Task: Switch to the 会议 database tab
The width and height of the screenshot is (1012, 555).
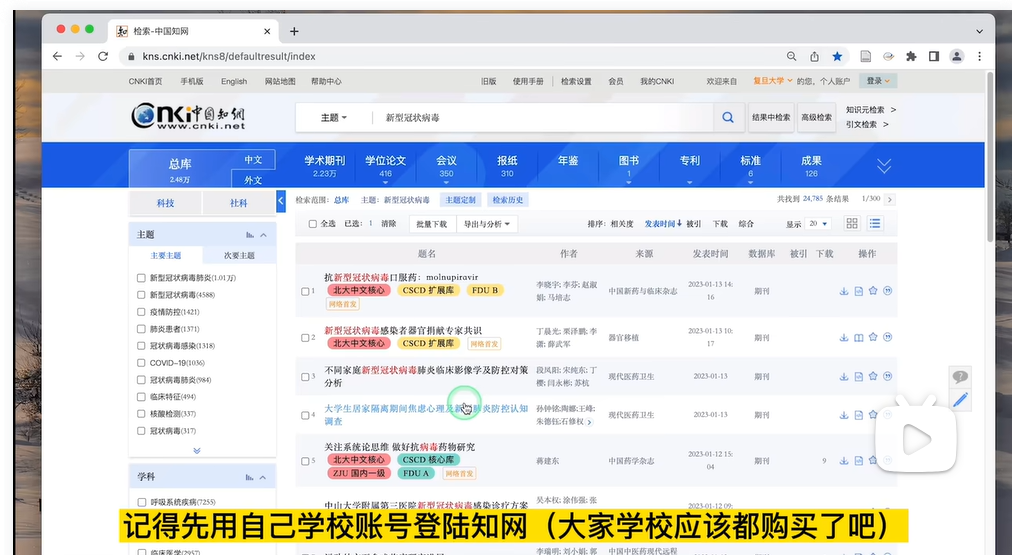Action: point(446,165)
